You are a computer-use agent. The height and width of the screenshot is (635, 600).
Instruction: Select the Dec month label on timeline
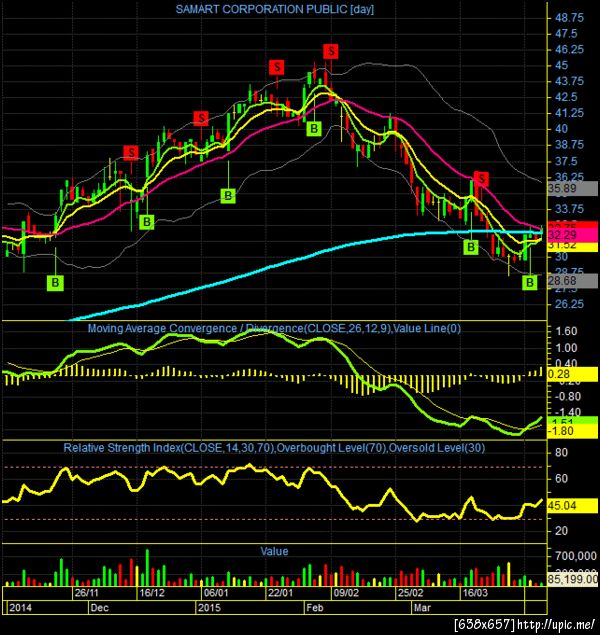point(99,607)
